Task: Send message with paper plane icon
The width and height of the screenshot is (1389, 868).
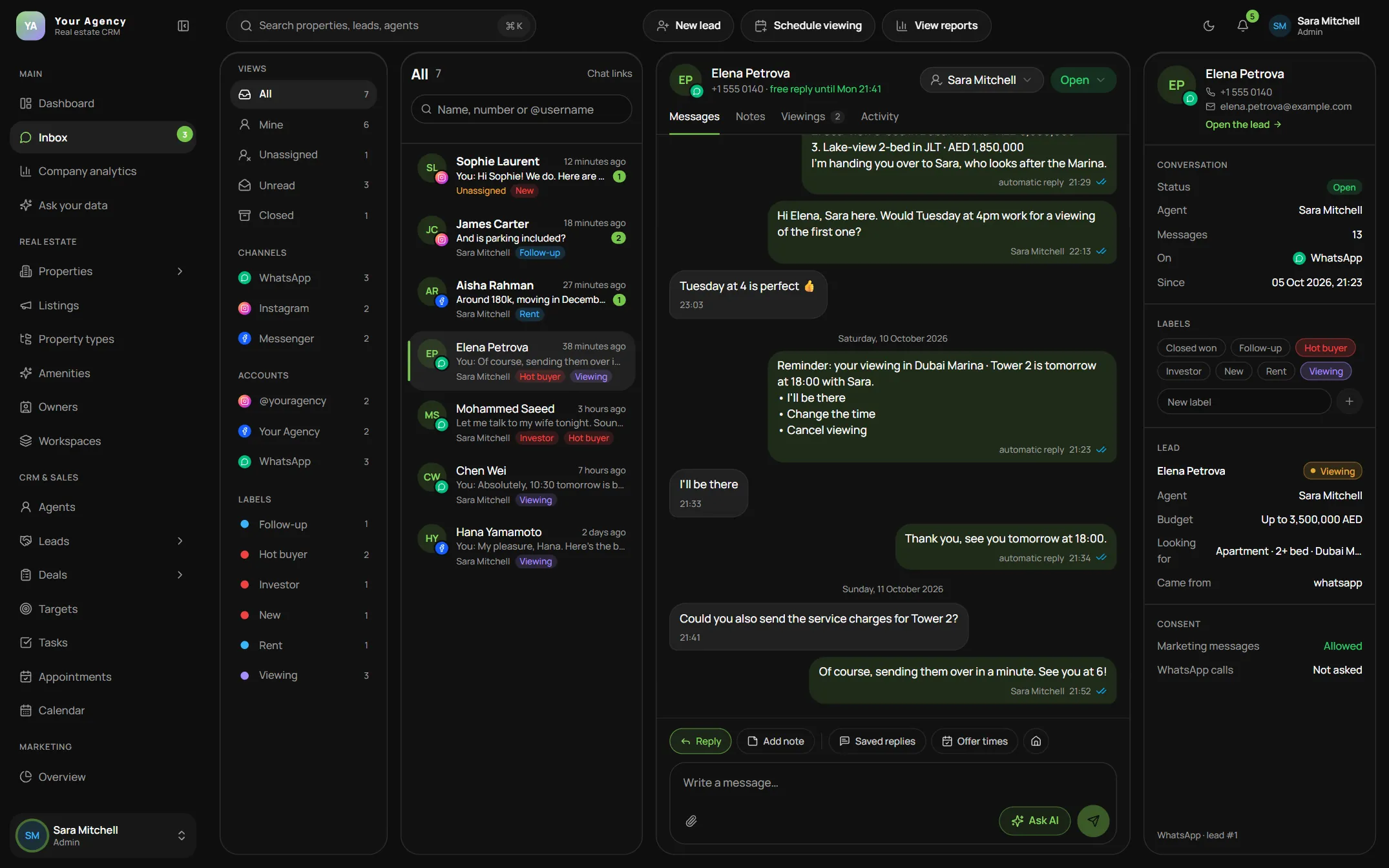Action: click(x=1093, y=821)
